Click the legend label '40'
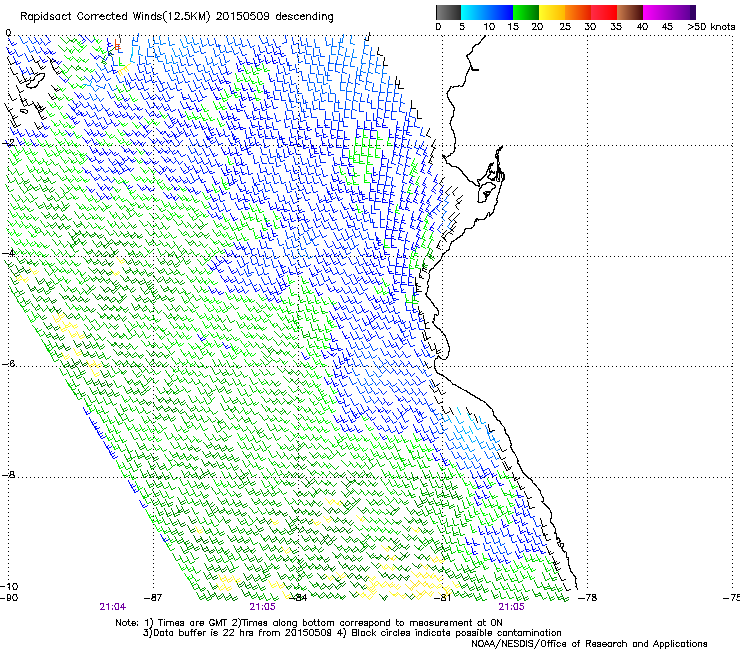The width and height of the screenshot is (740, 650). tap(642, 27)
